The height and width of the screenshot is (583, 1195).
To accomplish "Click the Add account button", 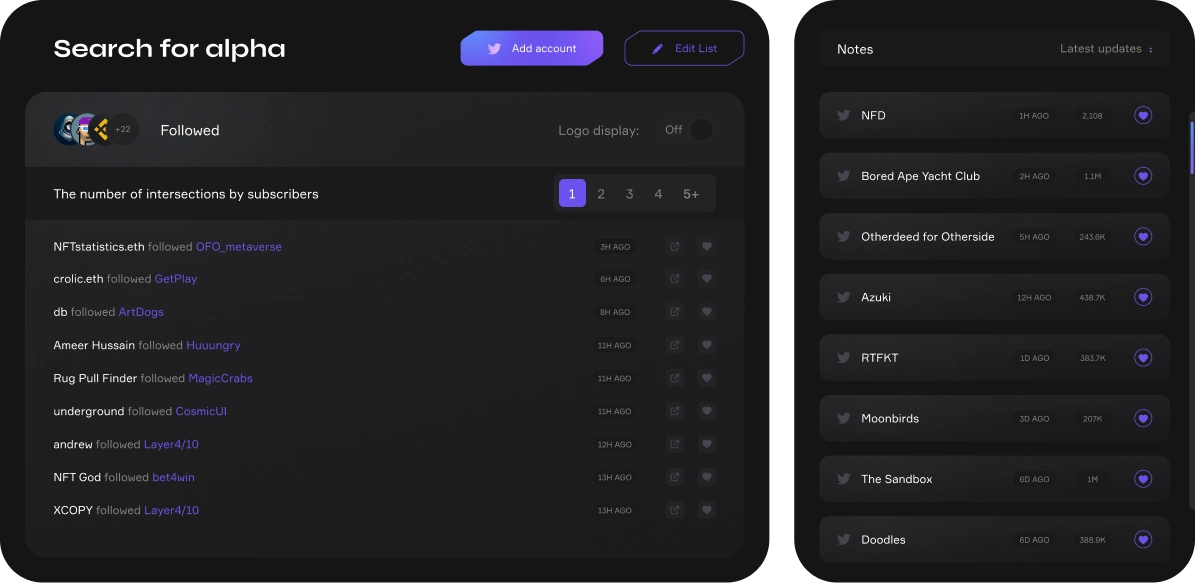I will (532, 48).
